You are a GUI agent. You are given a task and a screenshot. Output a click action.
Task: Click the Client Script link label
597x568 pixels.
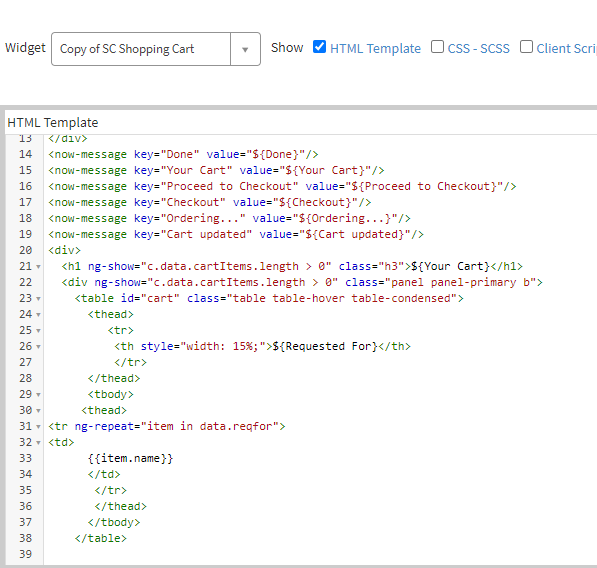point(567,49)
